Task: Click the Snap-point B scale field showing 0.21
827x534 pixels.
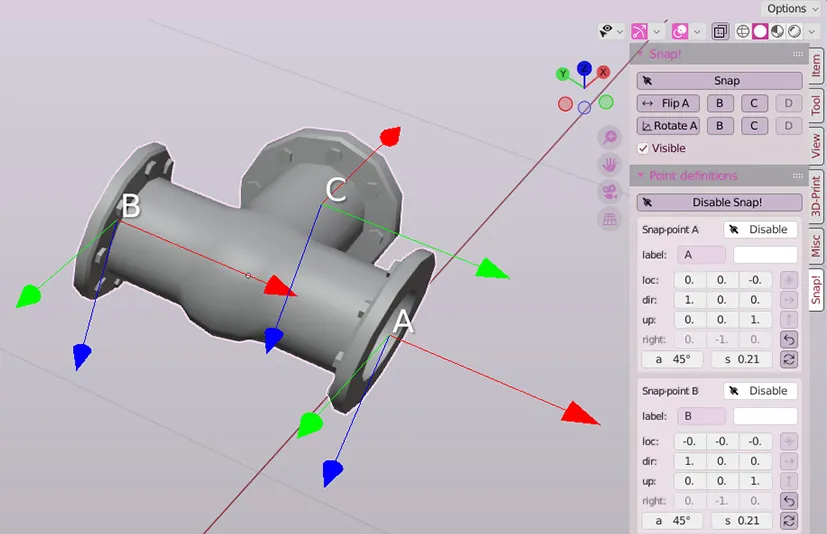Action: [742, 521]
